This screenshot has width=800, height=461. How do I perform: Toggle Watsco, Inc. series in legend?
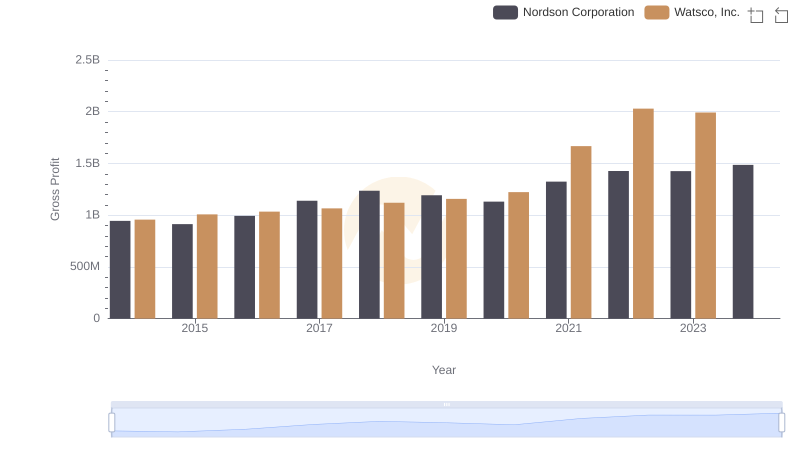[x=692, y=12]
